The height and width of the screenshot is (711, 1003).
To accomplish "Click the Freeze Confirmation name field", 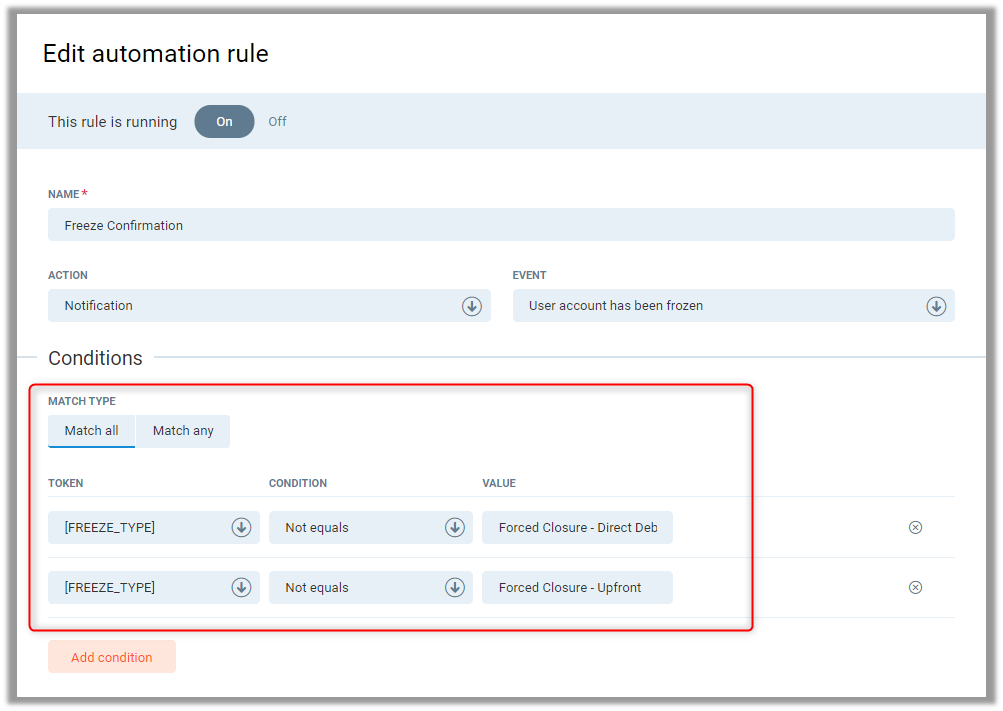I will click(500, 225).
